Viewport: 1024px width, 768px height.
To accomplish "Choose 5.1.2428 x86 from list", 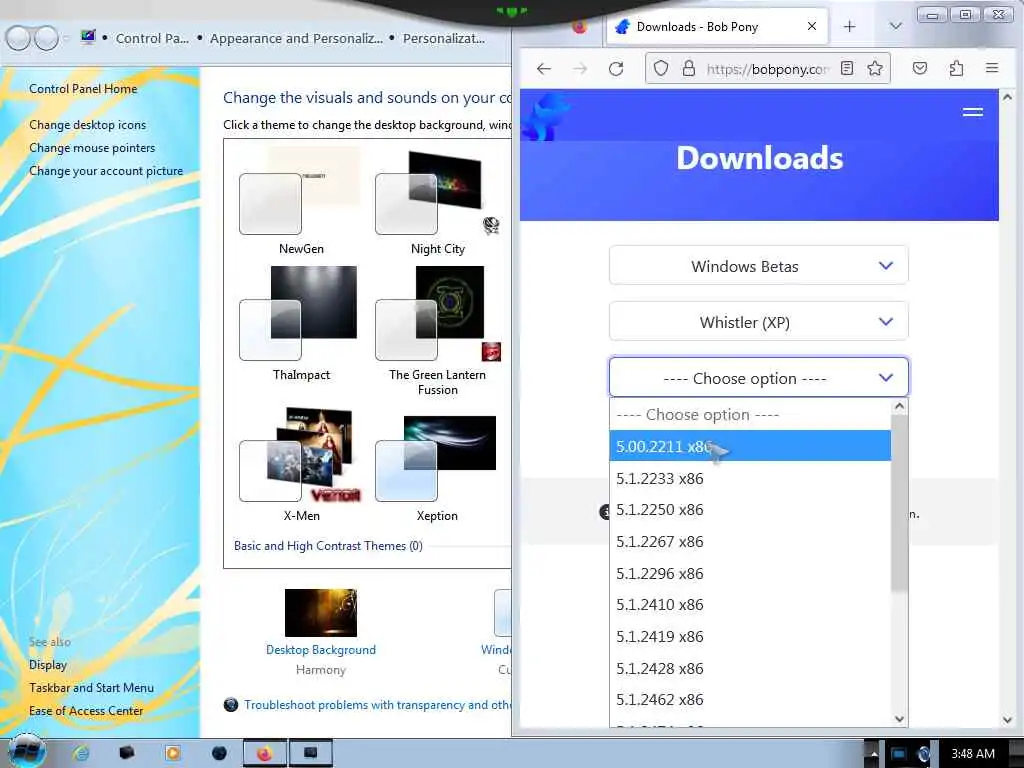I will point(750,668).
